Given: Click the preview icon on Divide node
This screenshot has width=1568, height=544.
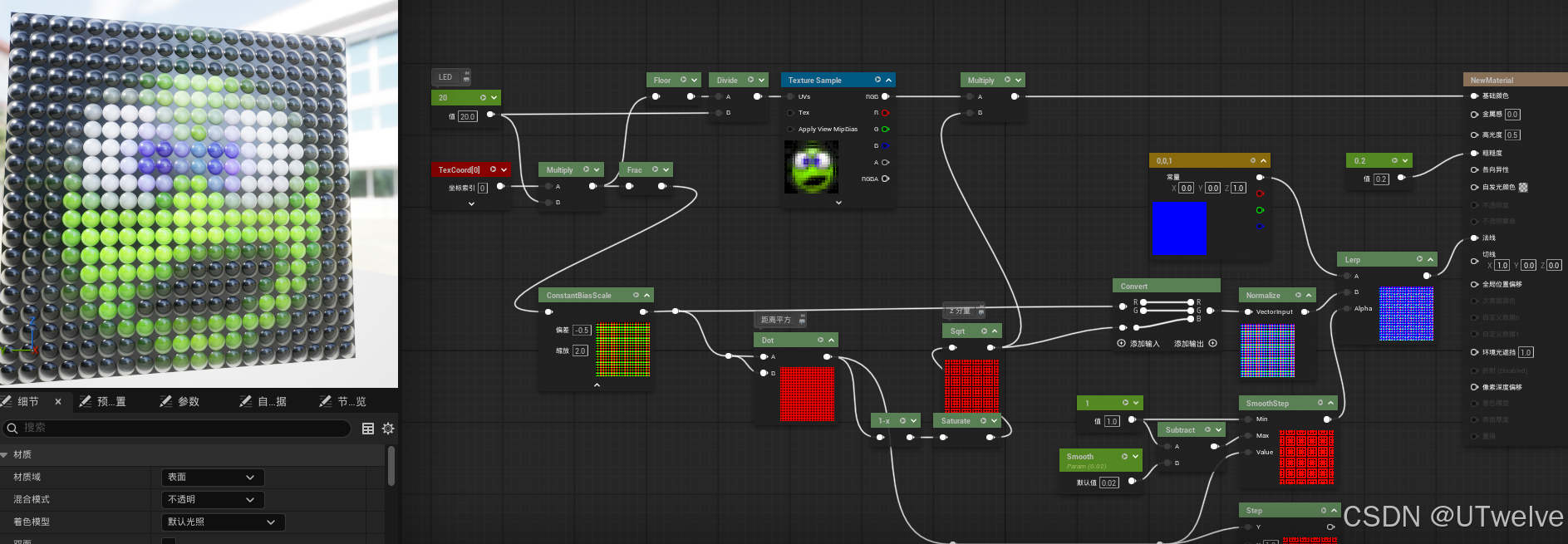Looking at the screenshot, I should (x=750, y=80).
